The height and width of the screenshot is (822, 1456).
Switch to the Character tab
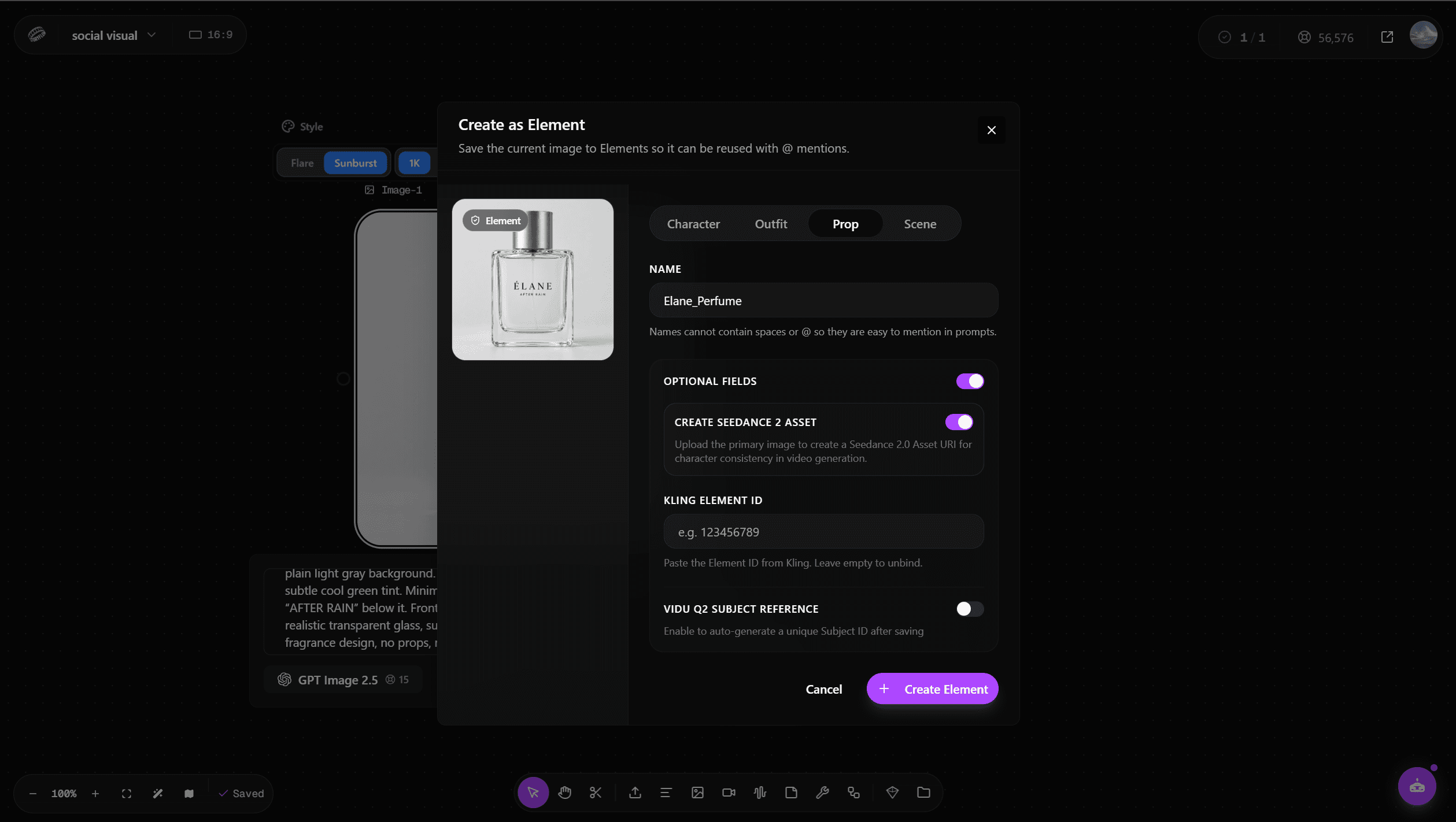pyautogui.click(x=693, y=224)
